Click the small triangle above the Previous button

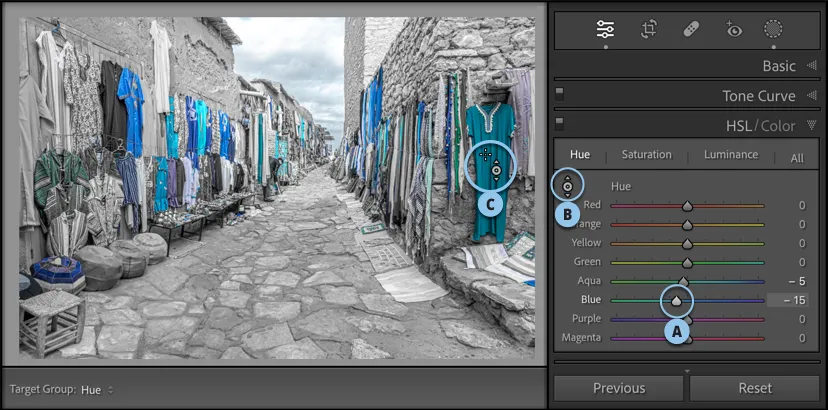point(687,371)
